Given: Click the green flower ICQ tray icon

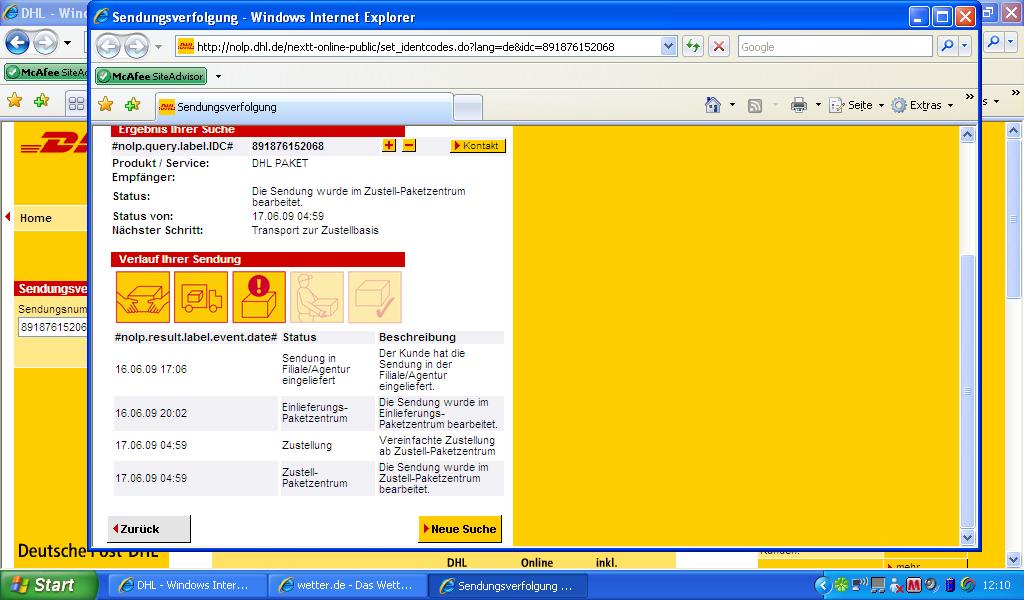Looking at the screenshot, I should click(x=841, y=585).
